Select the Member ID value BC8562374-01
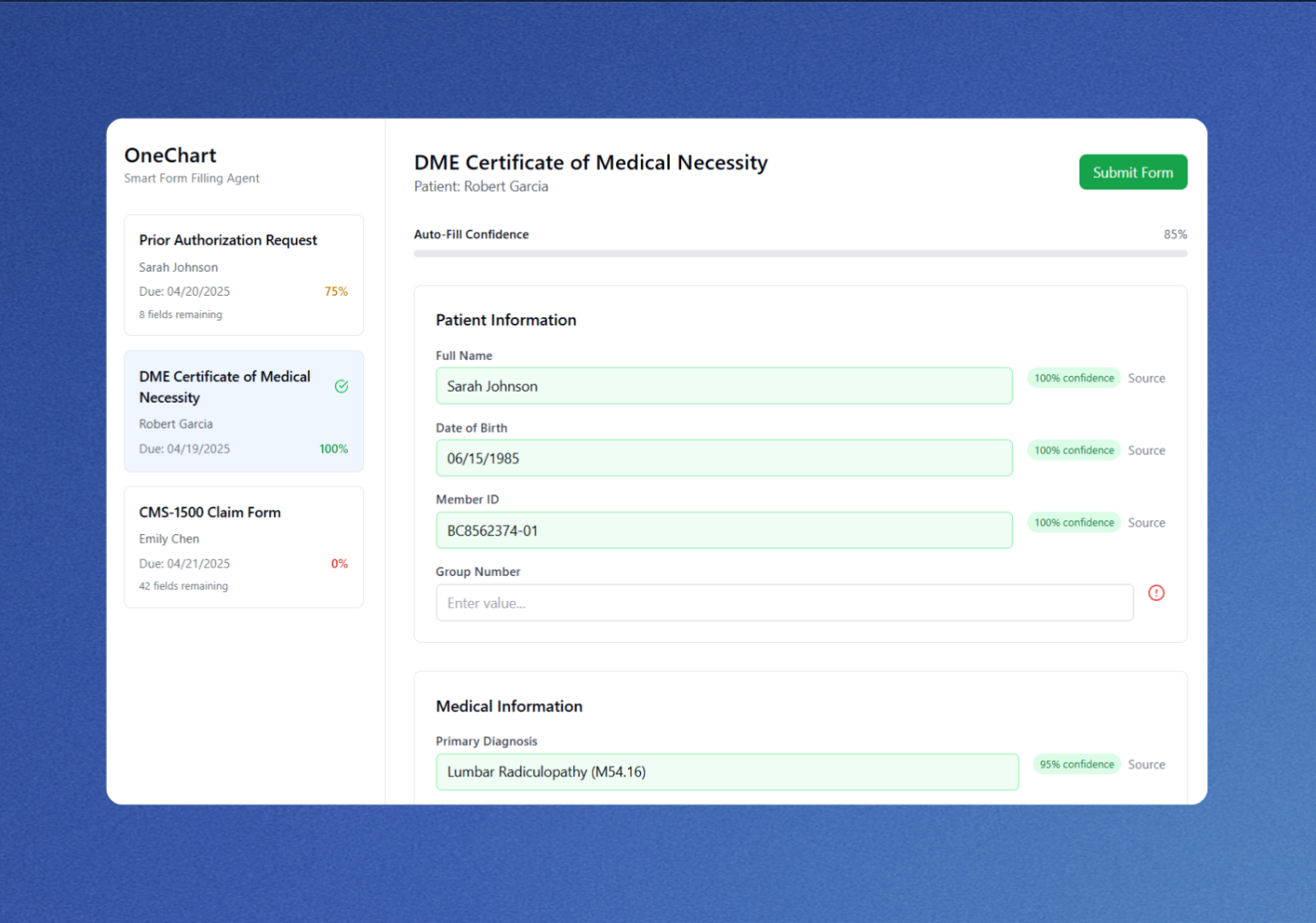Image resolution: width=1316 pixels, height=923 pixels. pyautogui.click(x=724, y=530)
